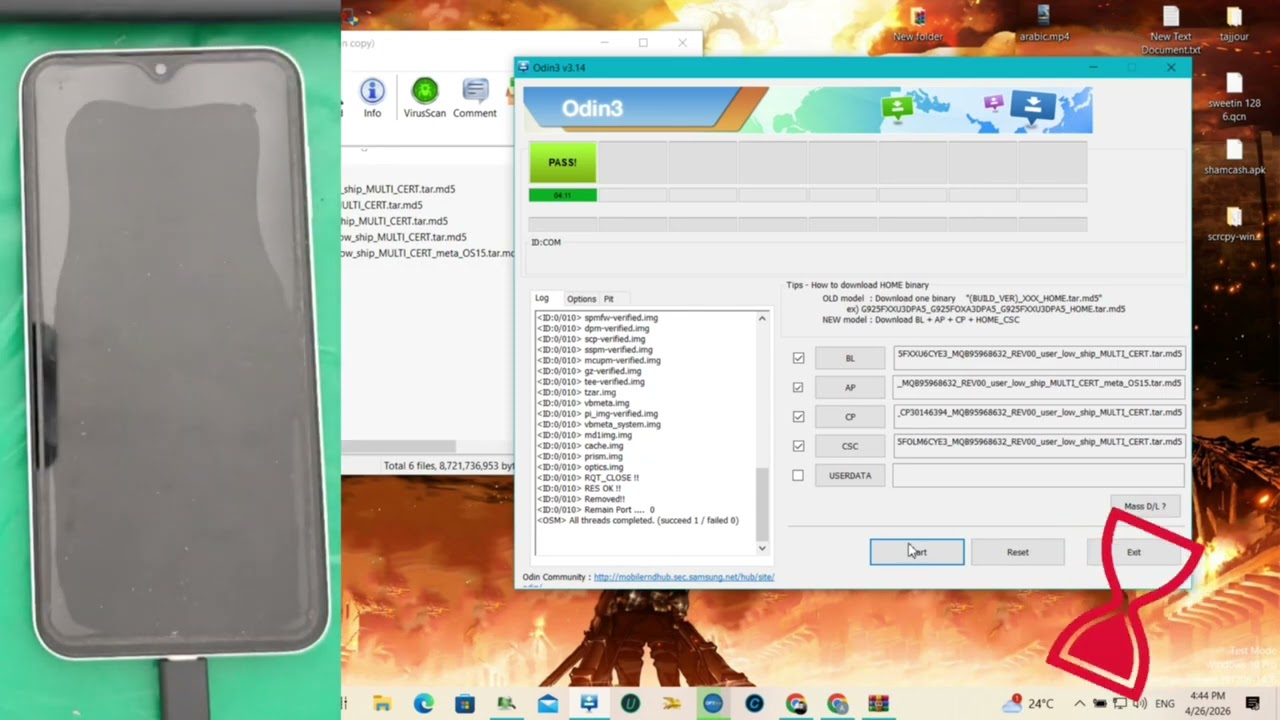The height and width of the screenshot is (720, 1280).
Task: Open the second Chrome icon next to WinRAR
Action: [837, 704]
